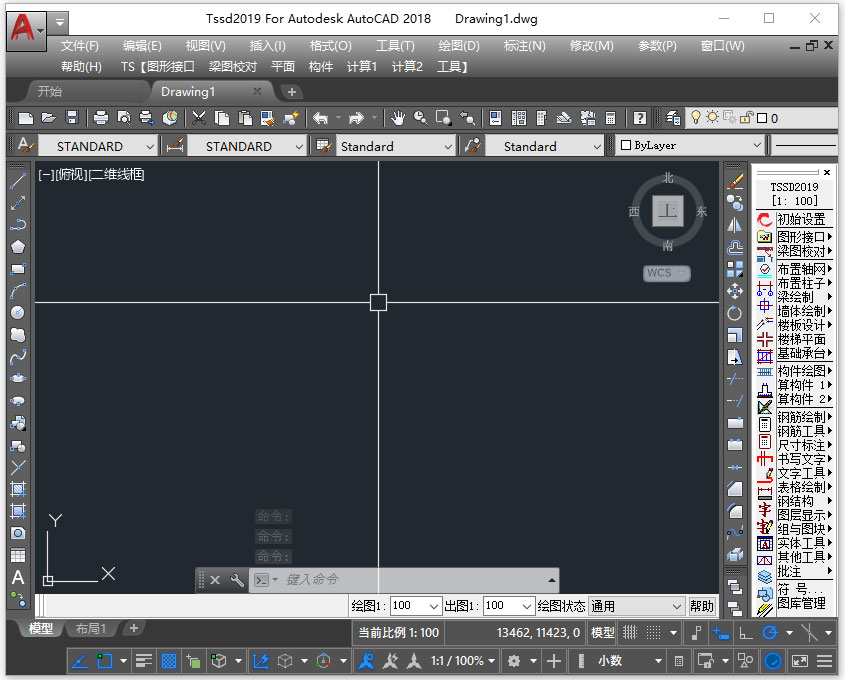This screenshot has width=845, height=680.
Task: Select the Rectangle draw tool
Action: [18, 269]
